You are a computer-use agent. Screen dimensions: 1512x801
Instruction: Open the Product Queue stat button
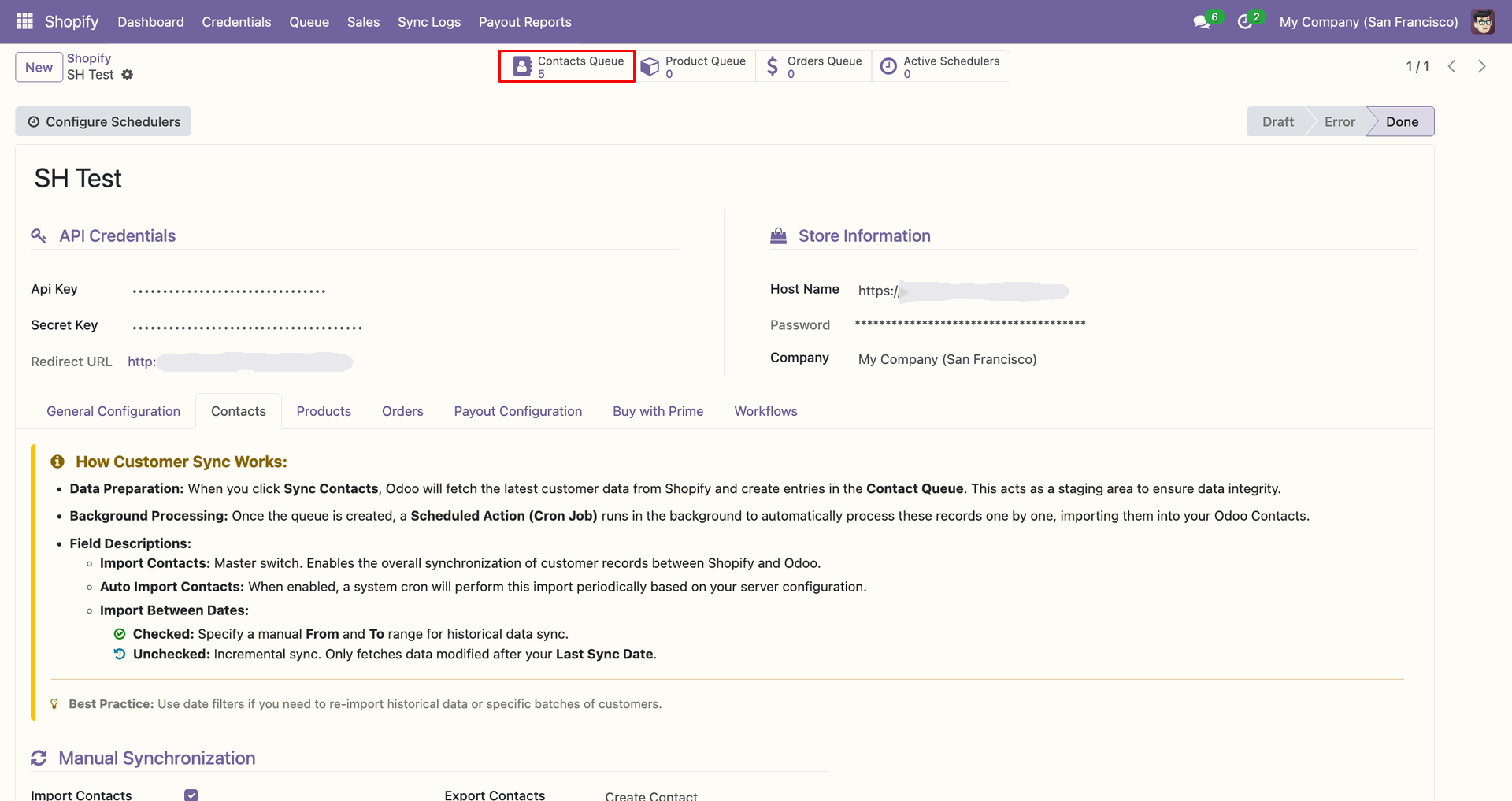tap(695, 66)
